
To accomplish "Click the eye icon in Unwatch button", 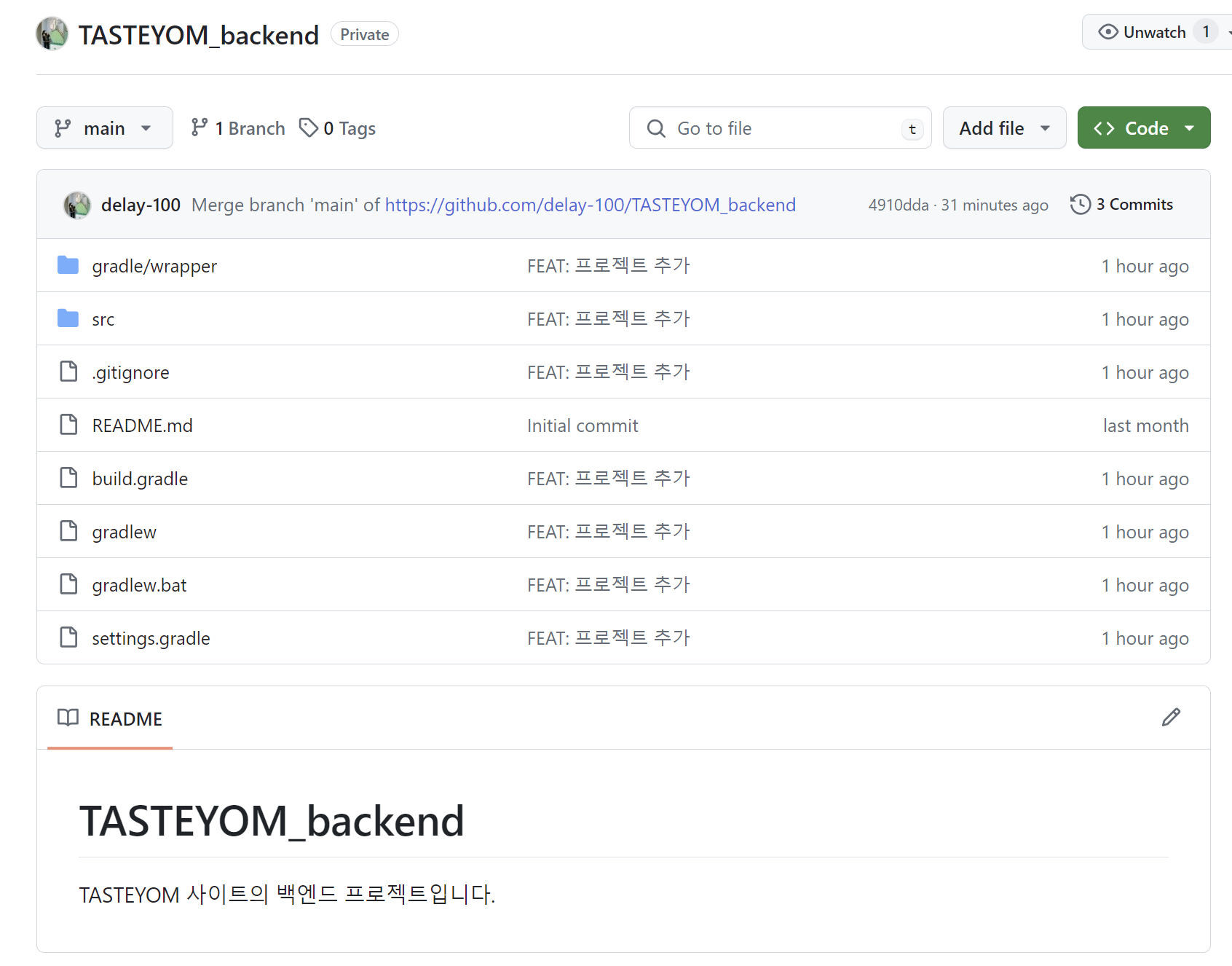I will pyautogui.click(x=1108, y=32).
